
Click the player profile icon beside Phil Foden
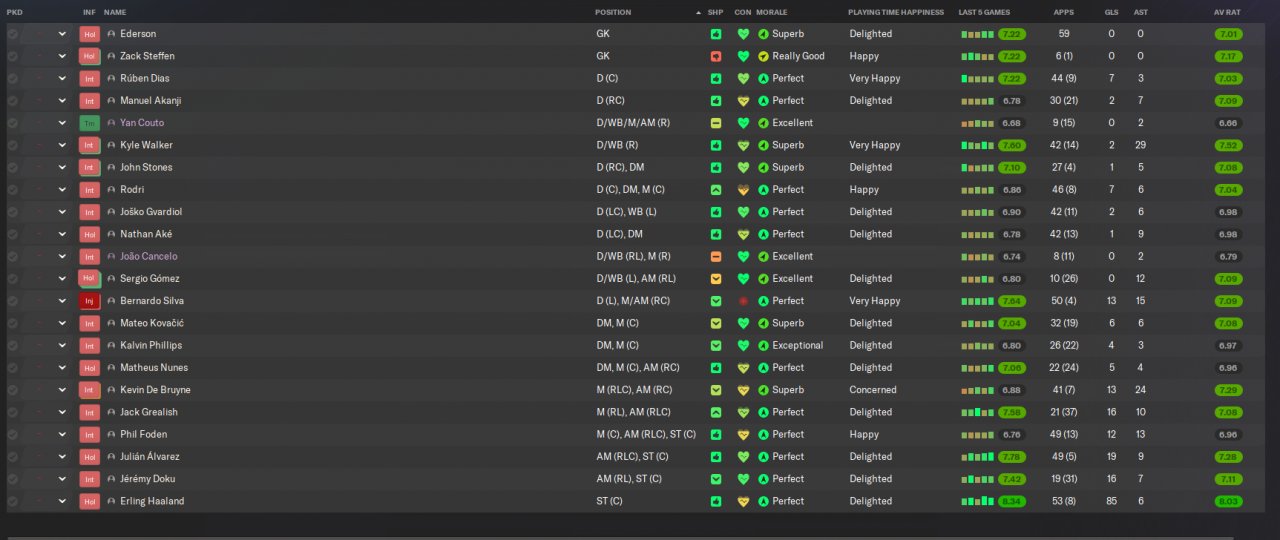[x=111, y=435]
